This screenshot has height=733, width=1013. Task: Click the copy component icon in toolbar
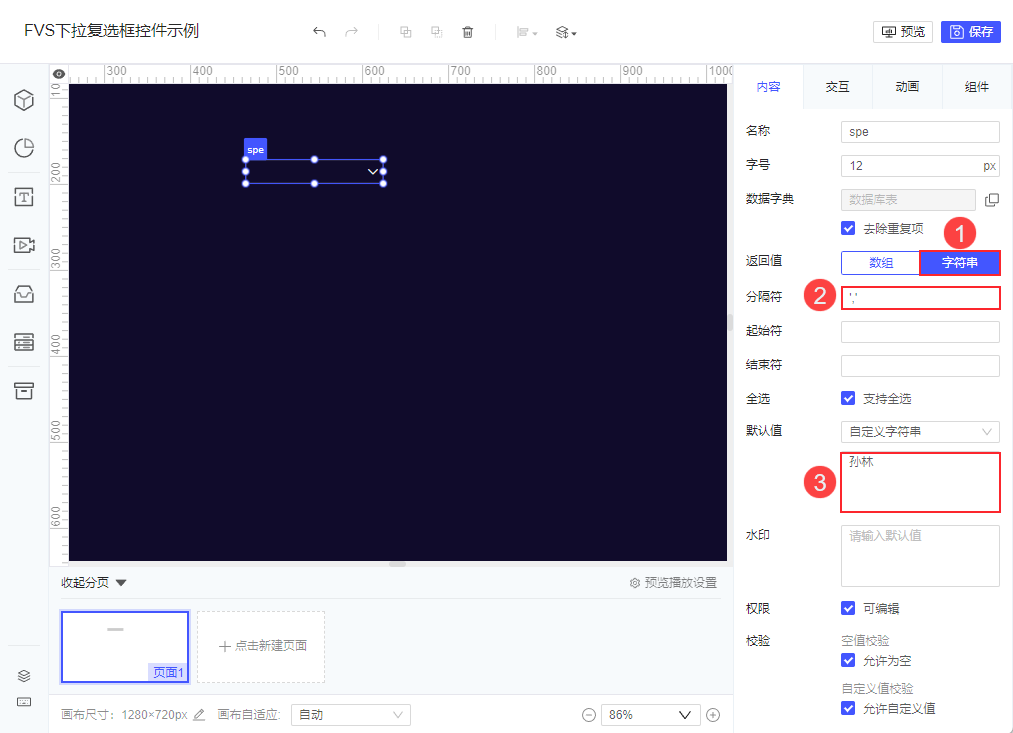[x=406, y=32]
